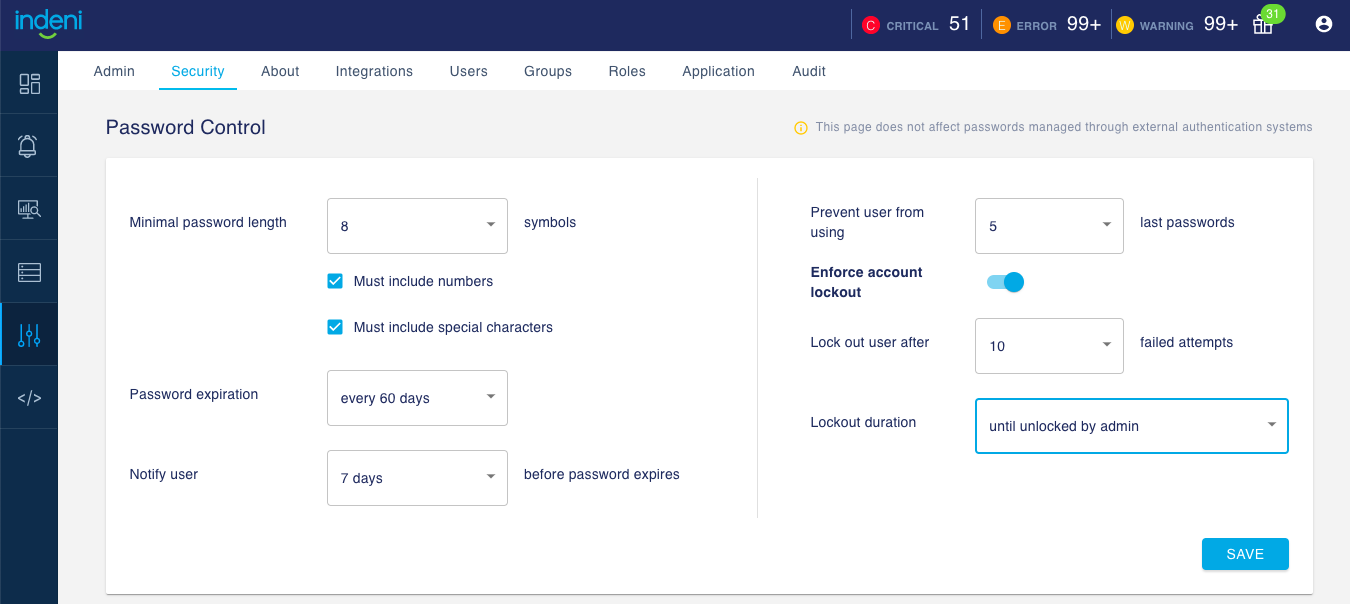This screenshot has height=604, width=1350.
Task: Select the settings sliders sidebar icon
Action: pyautogui.click(x=29, y=335)
